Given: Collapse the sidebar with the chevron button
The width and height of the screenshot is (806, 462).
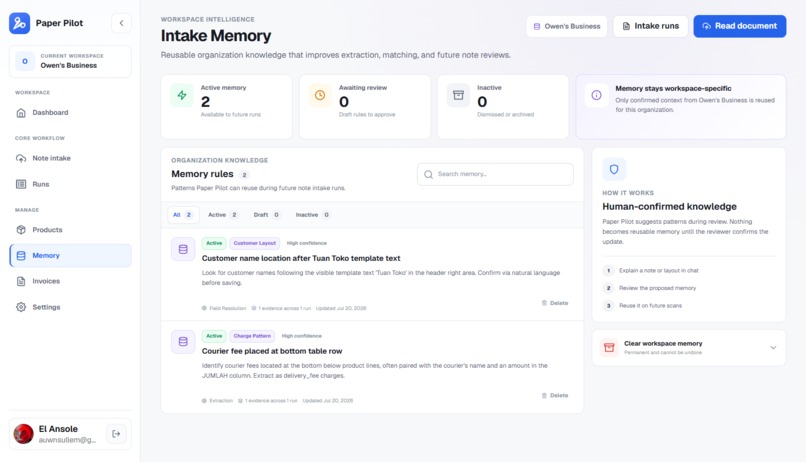Looking at the screenshot, I should coord(121,23).
